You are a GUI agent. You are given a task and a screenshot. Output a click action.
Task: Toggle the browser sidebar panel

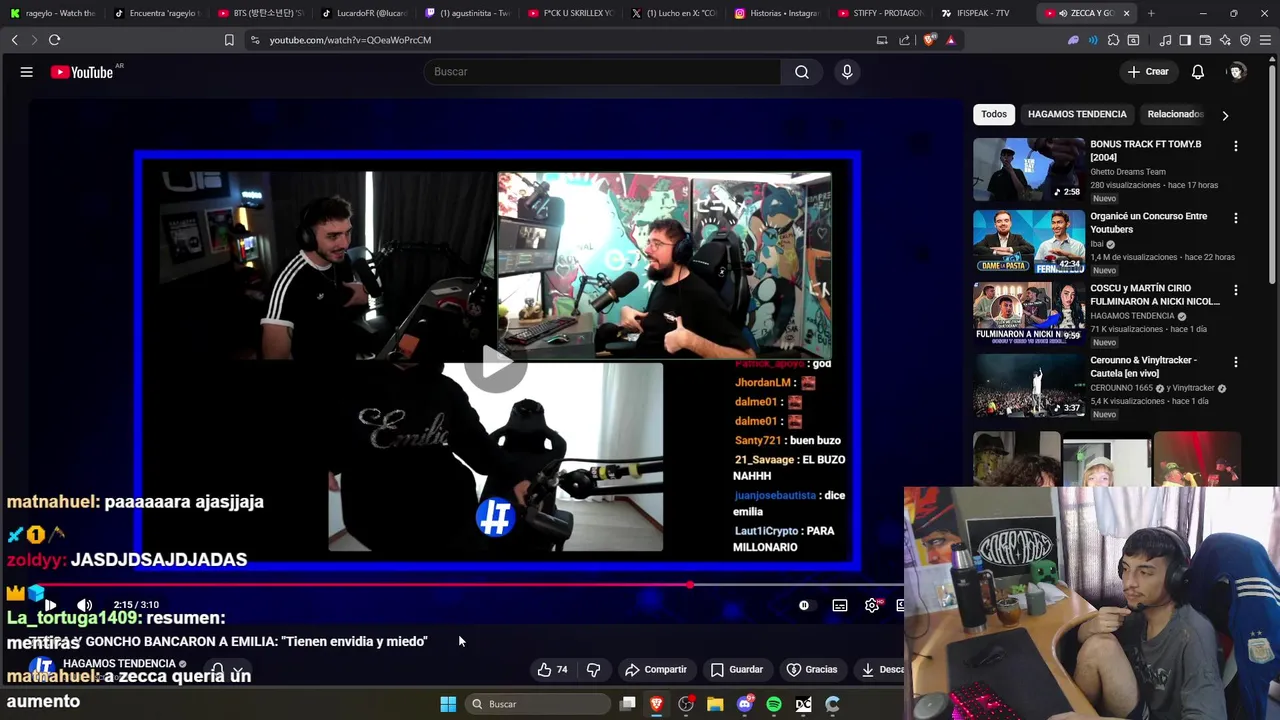click(x=1185, y=40)
